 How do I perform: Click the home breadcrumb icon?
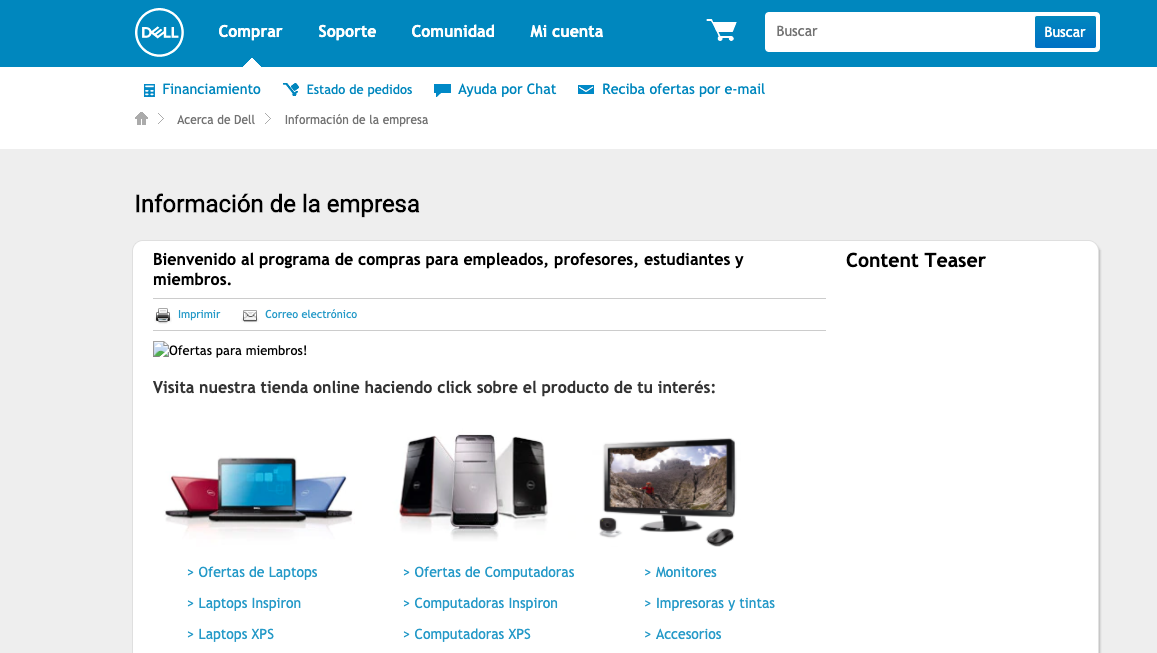141,119
